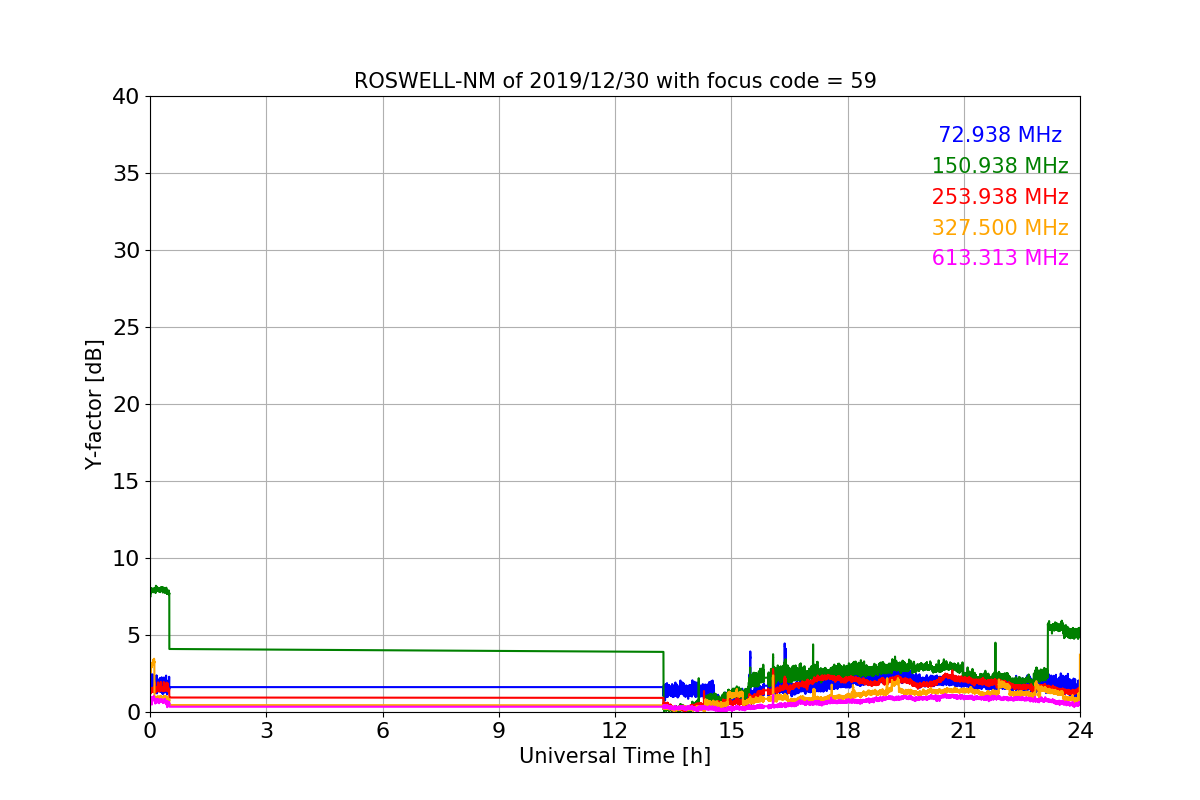The width and height of the screenshot is (1200, 800).
Task: Click the y-axis tick label 35
Action: [126, 174]
